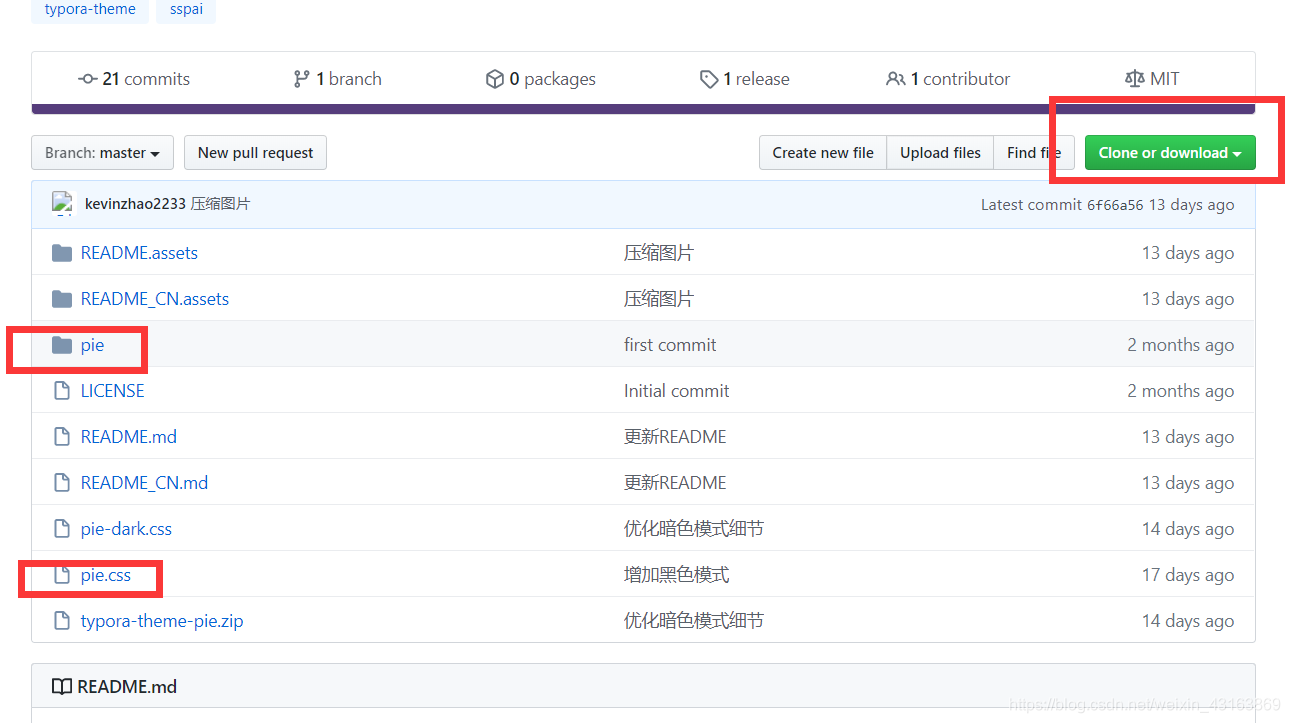Click kevinzhao2233 avatar thumbnail
Image resolution: width=1290 pixels, height=723 pixels.
[x=64, y=204]
